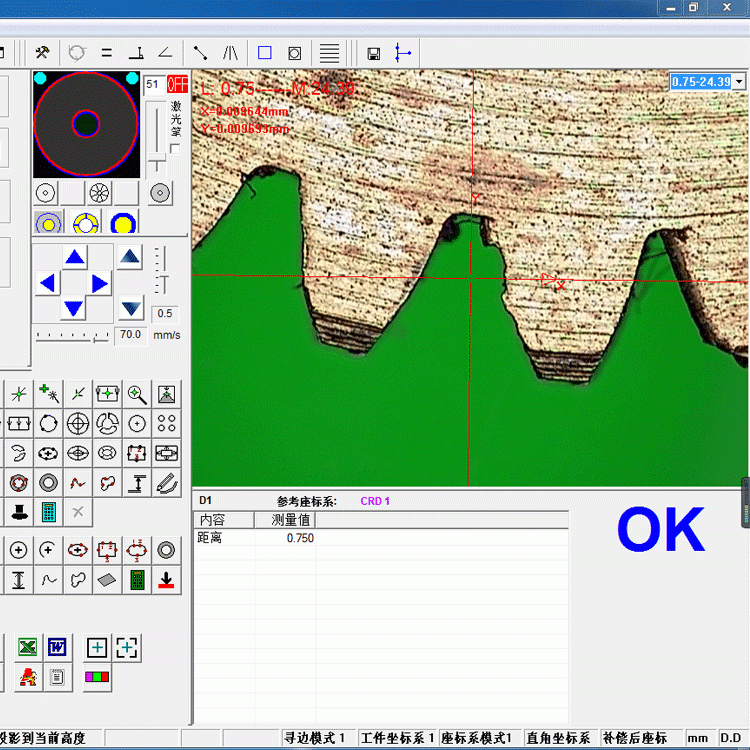
Task: Click the 内容 column header
Action: 212,520
